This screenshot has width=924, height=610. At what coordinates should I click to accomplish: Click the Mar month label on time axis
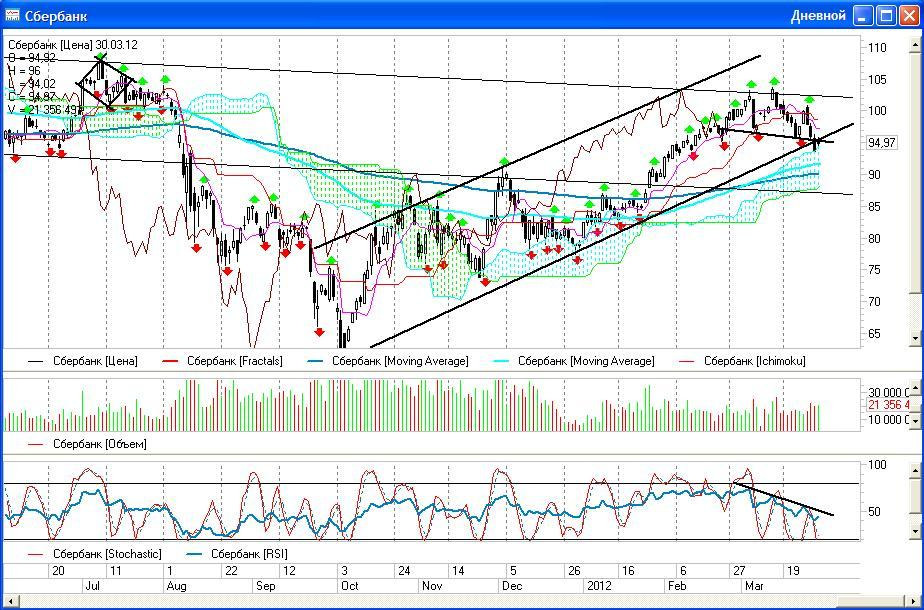(754, 587)
